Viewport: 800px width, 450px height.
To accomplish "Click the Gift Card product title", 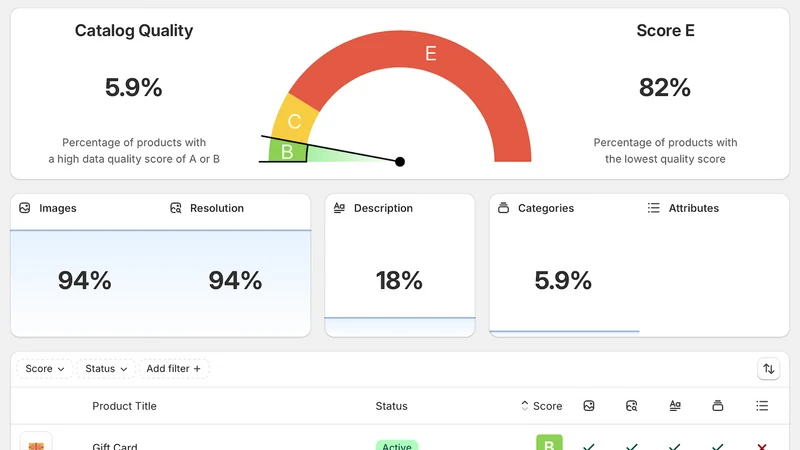I will click(115, 446).
